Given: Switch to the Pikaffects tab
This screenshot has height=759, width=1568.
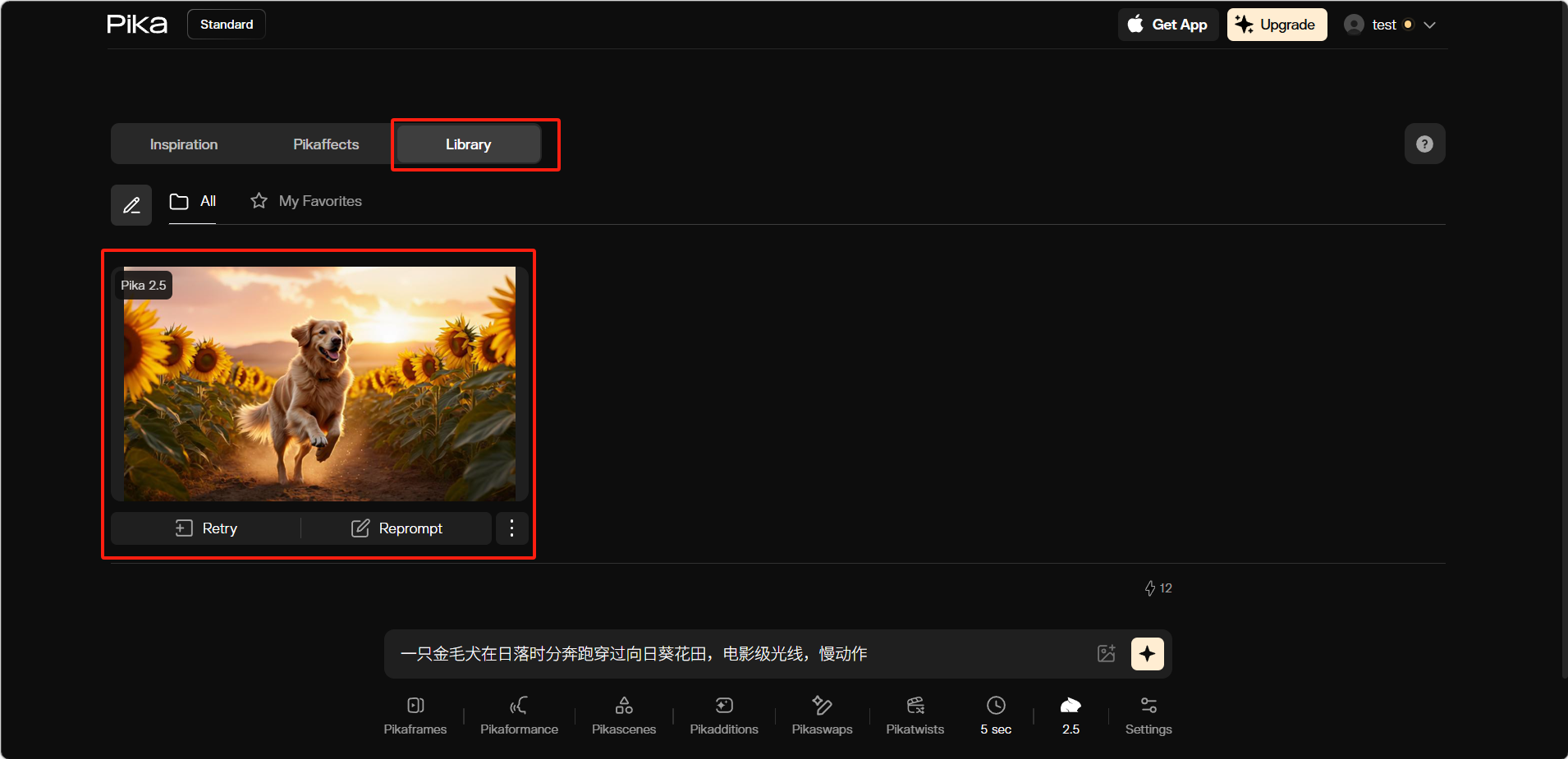Looking at the screenshot, I should (x=326, y=144).
